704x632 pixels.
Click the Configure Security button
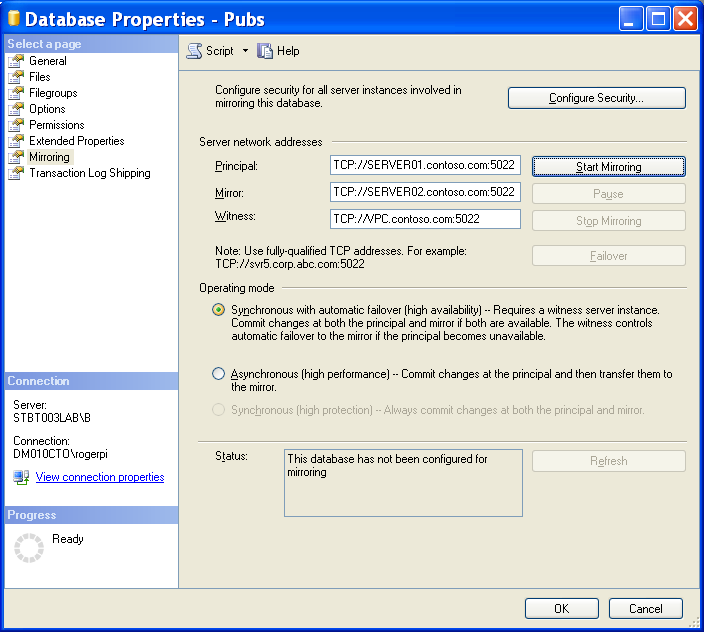[596, 98]
